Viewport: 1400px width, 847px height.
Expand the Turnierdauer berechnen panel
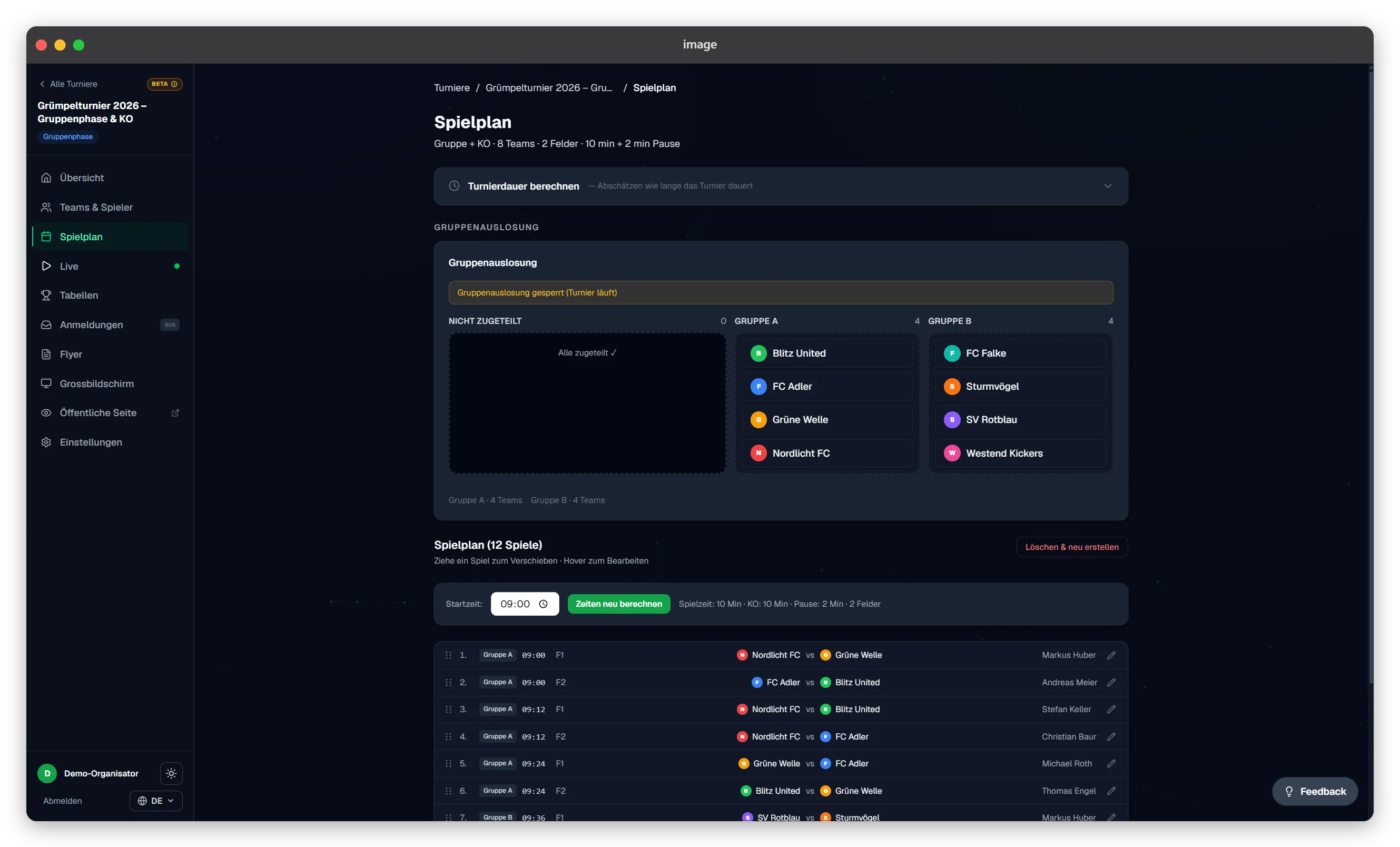click(781, 186)
